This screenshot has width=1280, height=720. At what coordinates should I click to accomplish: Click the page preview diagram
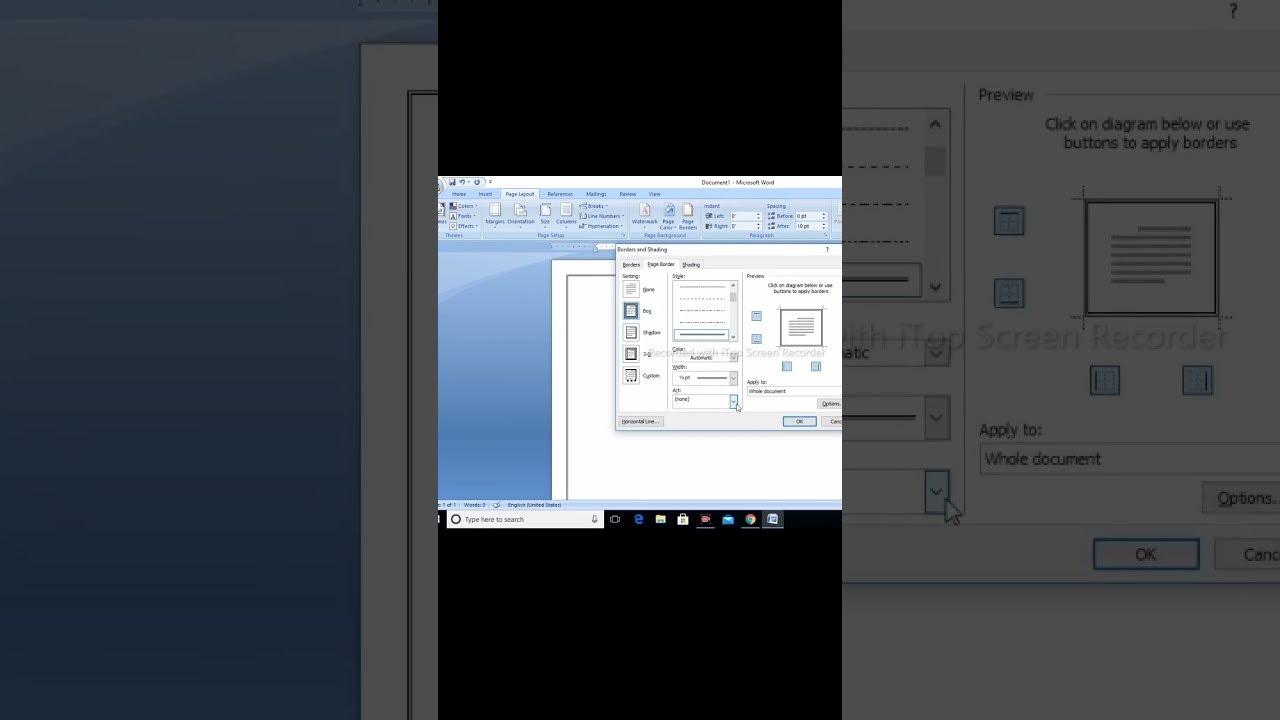click(801, 327)
